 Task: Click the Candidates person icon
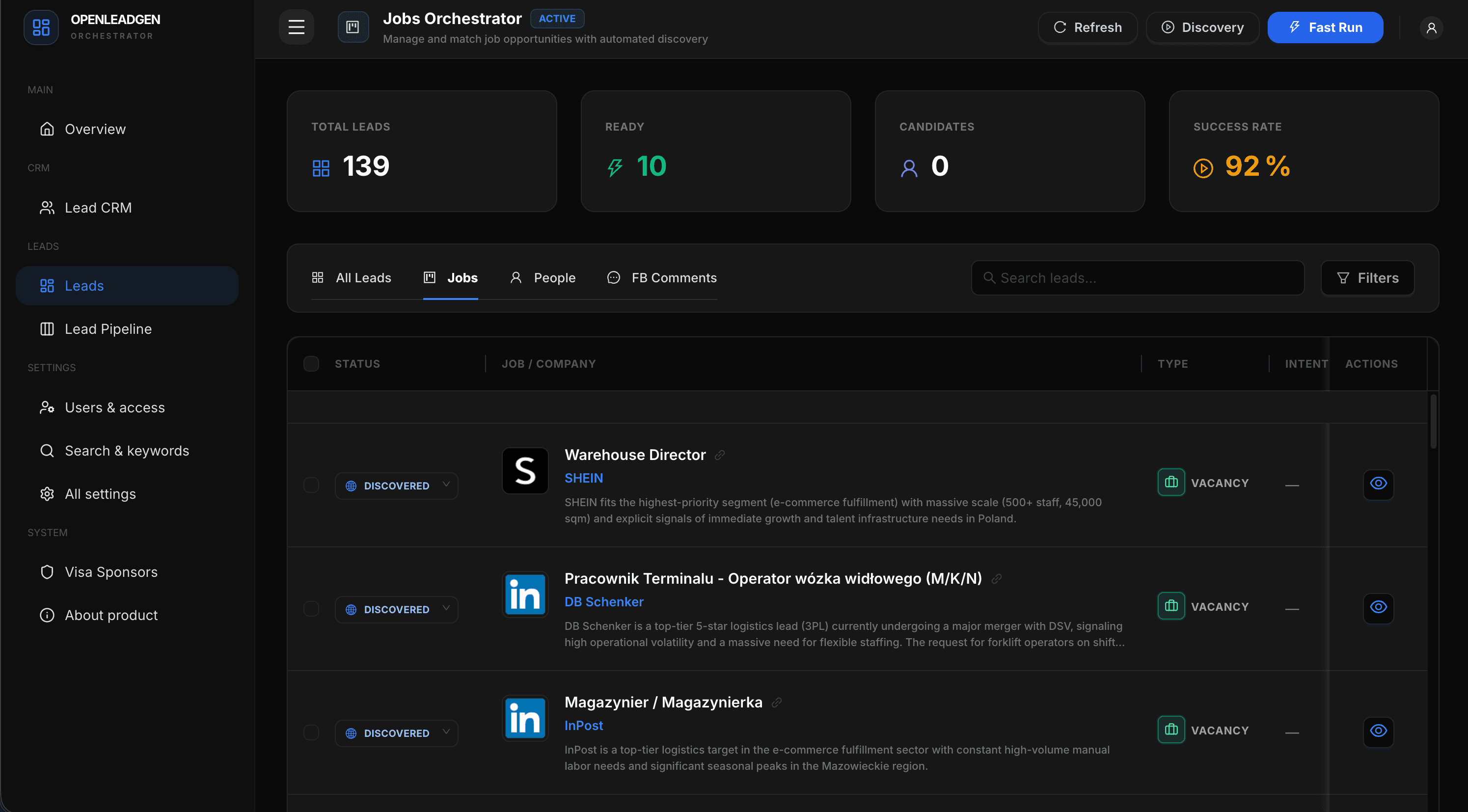[909, 168]
